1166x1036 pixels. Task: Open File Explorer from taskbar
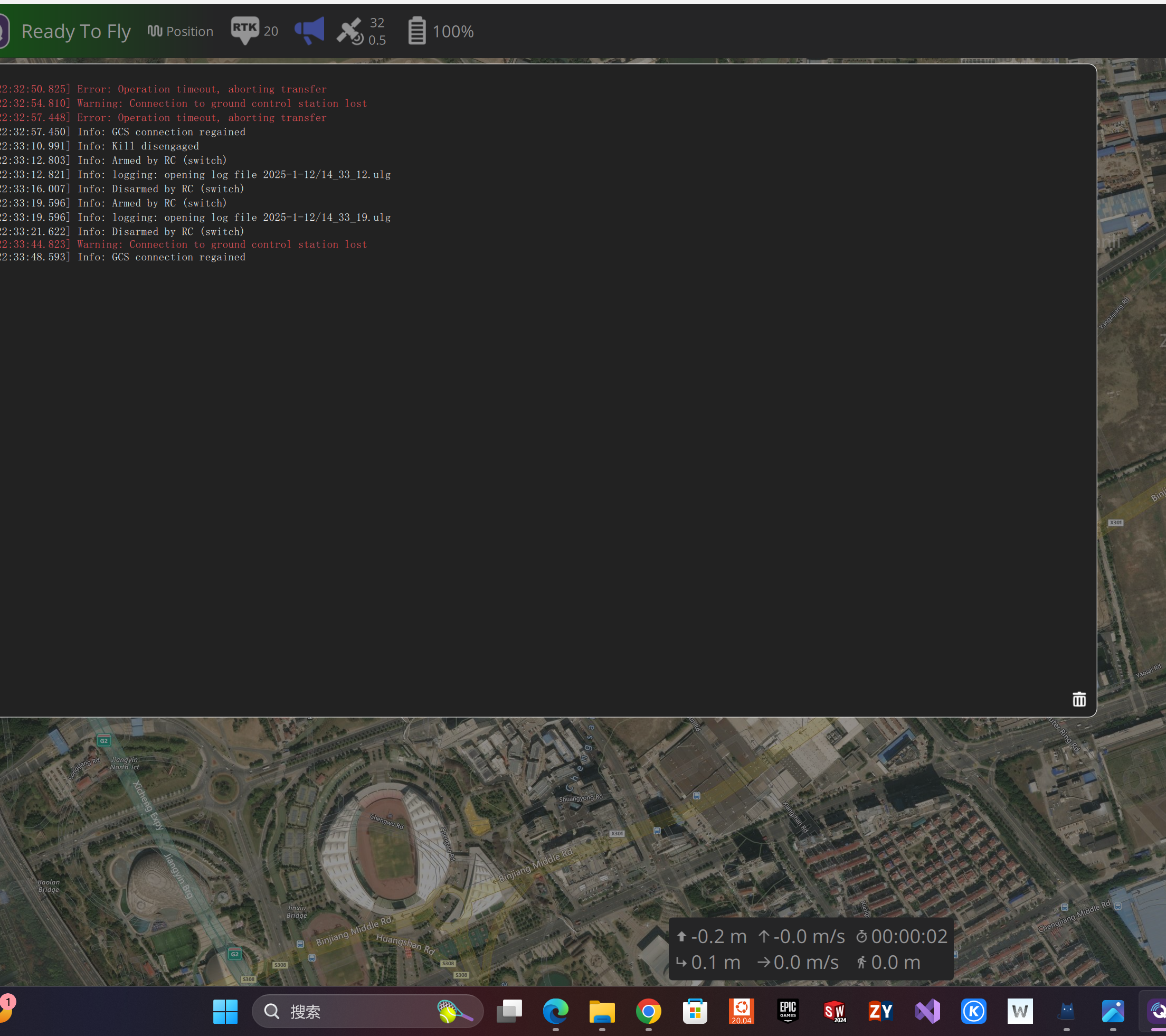click(602, 1012)
